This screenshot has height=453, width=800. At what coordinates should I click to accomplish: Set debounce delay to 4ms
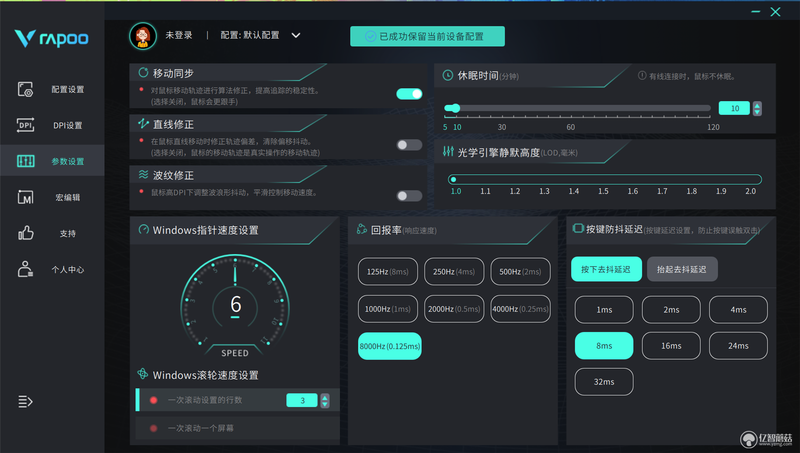coord(738,310)
